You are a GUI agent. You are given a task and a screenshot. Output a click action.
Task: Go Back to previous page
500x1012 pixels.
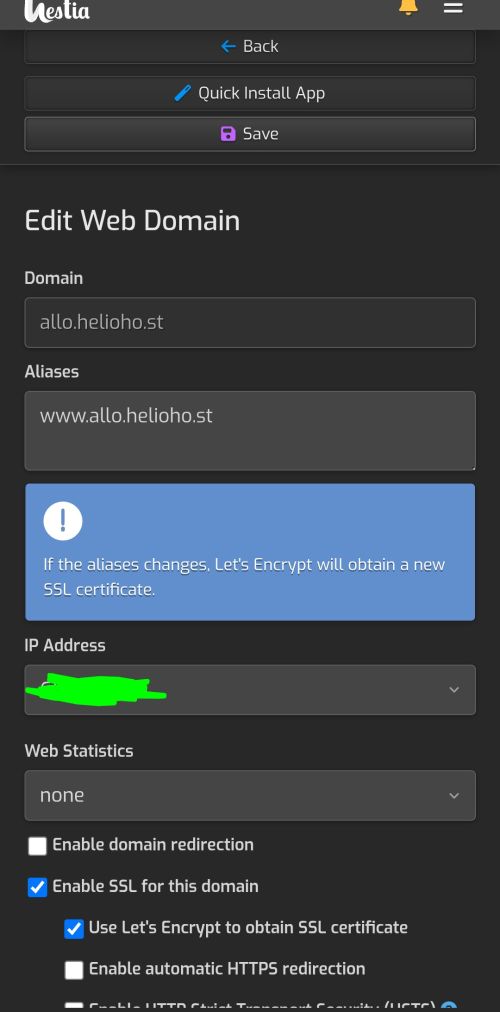click(250, 46)
